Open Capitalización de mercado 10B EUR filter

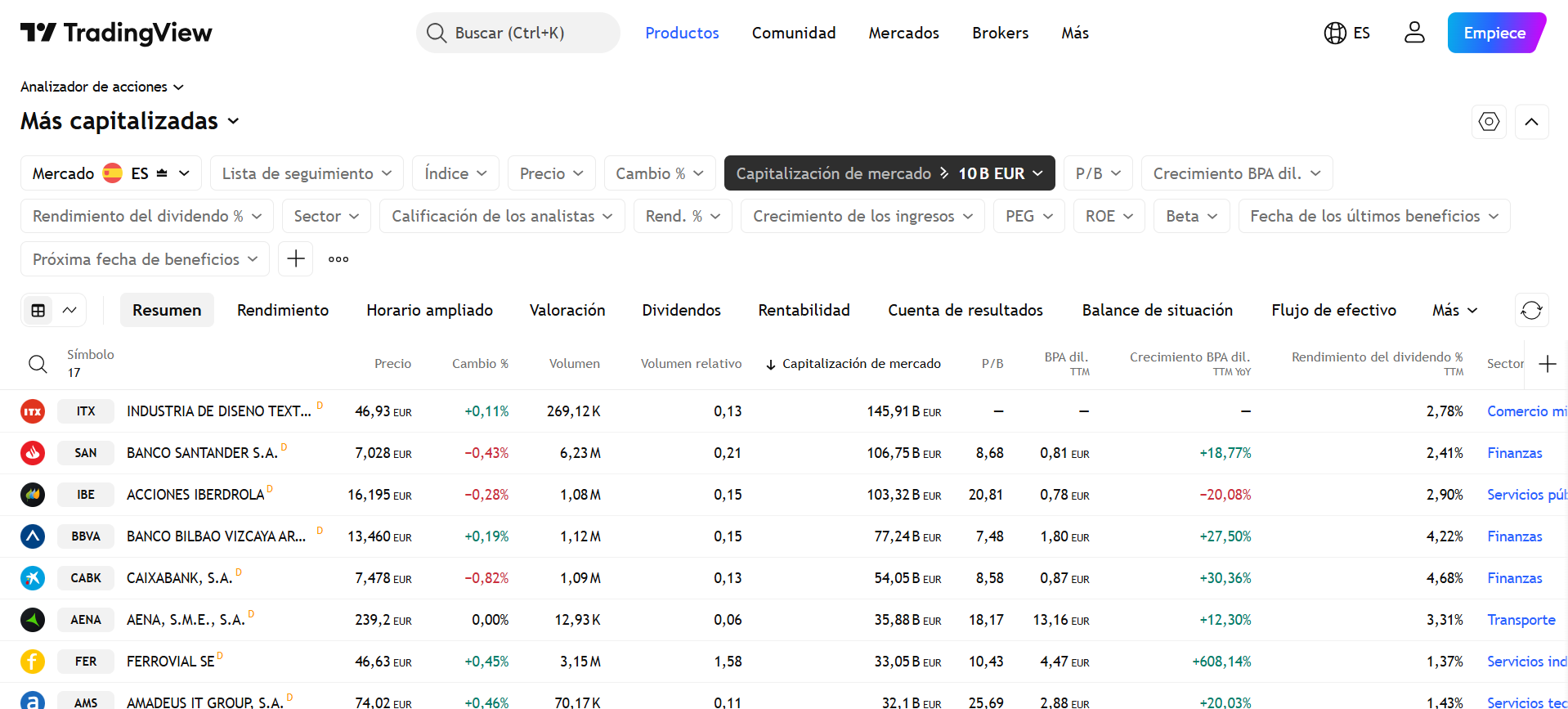pos(889,173)
